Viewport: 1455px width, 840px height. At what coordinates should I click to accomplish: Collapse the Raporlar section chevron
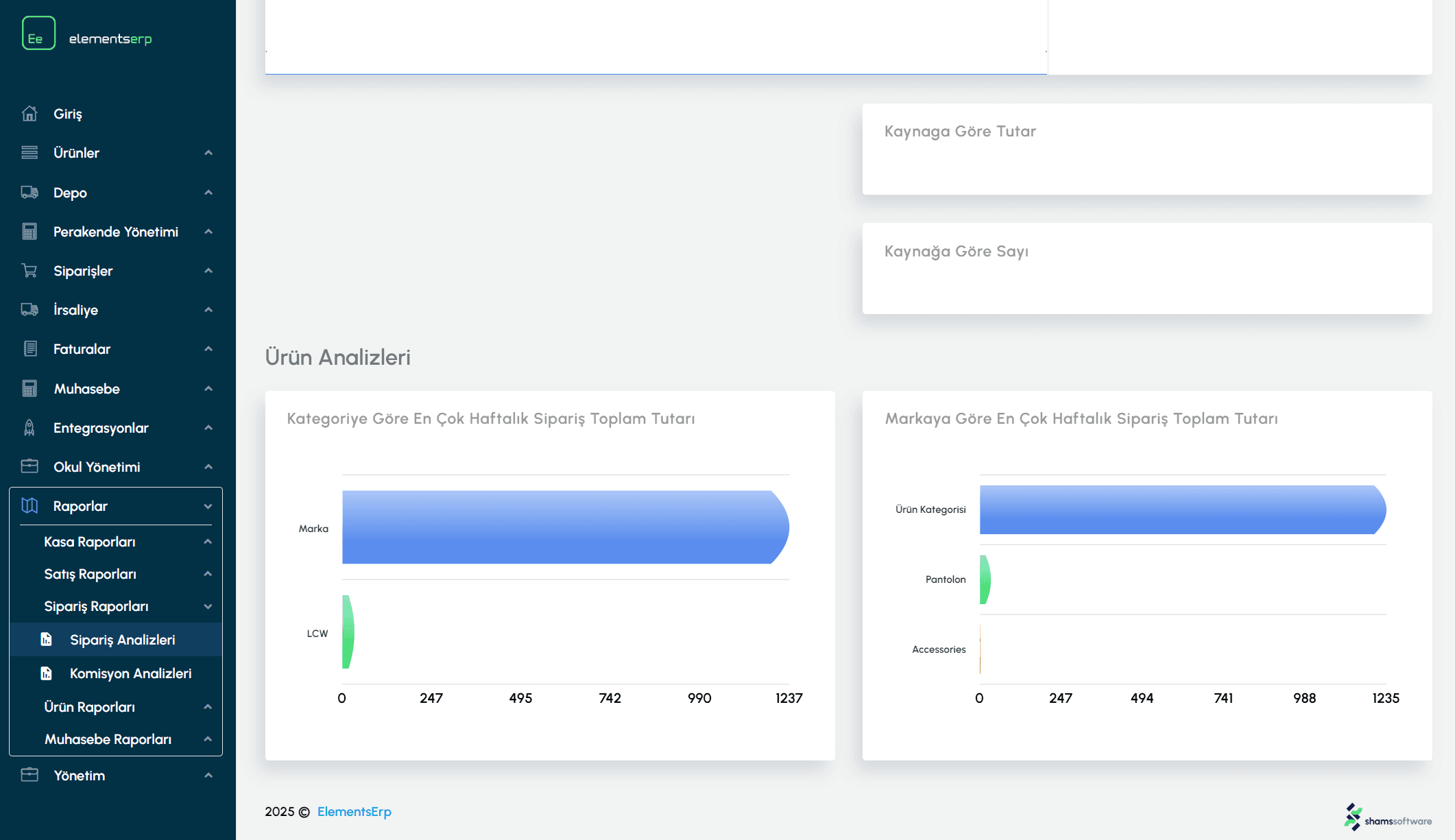(208, 506)
